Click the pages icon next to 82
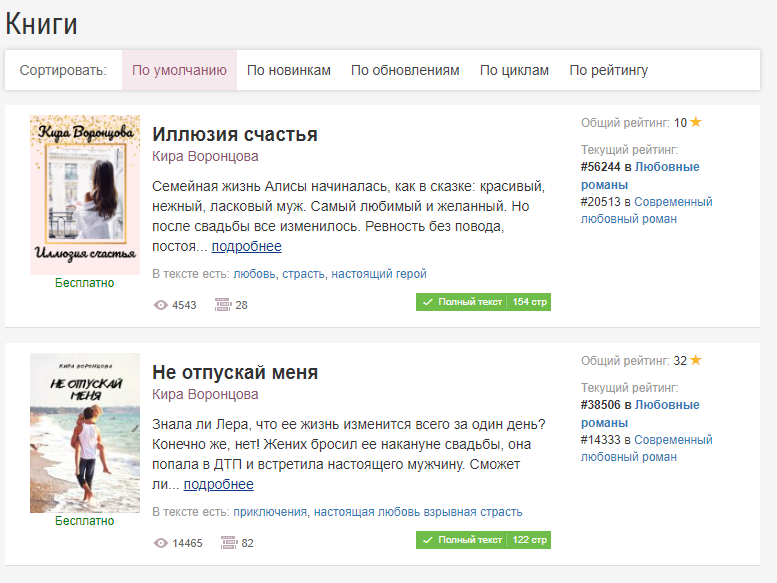 [x=227, y=543]
